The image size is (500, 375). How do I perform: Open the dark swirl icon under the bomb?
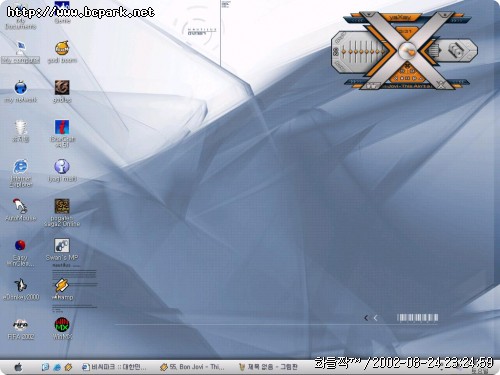coord(62,91)
